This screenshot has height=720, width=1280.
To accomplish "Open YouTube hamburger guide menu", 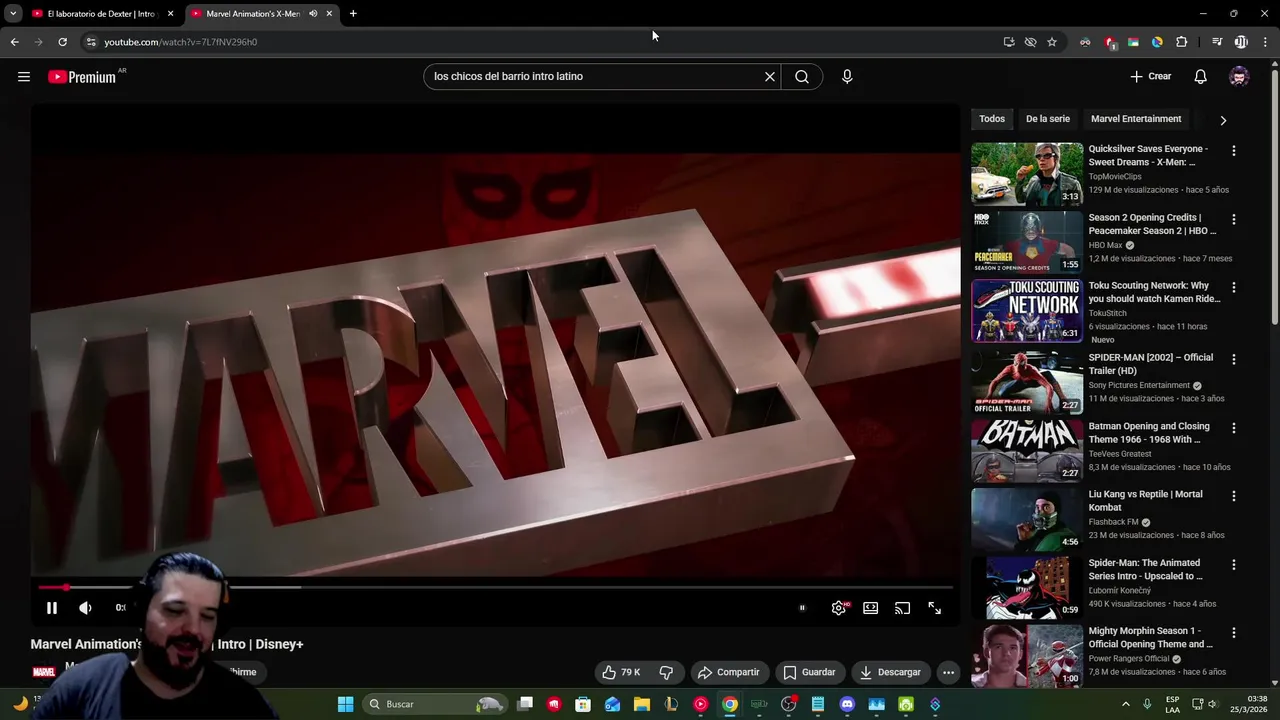I will tap(24, 76).
